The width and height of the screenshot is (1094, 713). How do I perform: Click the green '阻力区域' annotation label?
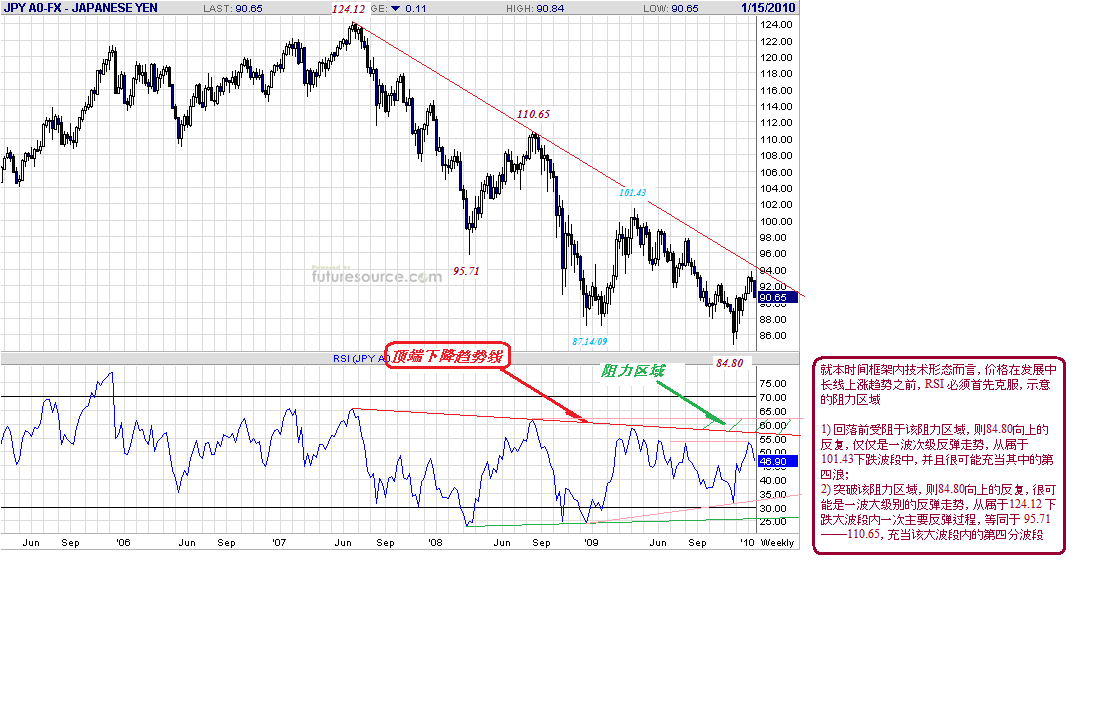632,371
